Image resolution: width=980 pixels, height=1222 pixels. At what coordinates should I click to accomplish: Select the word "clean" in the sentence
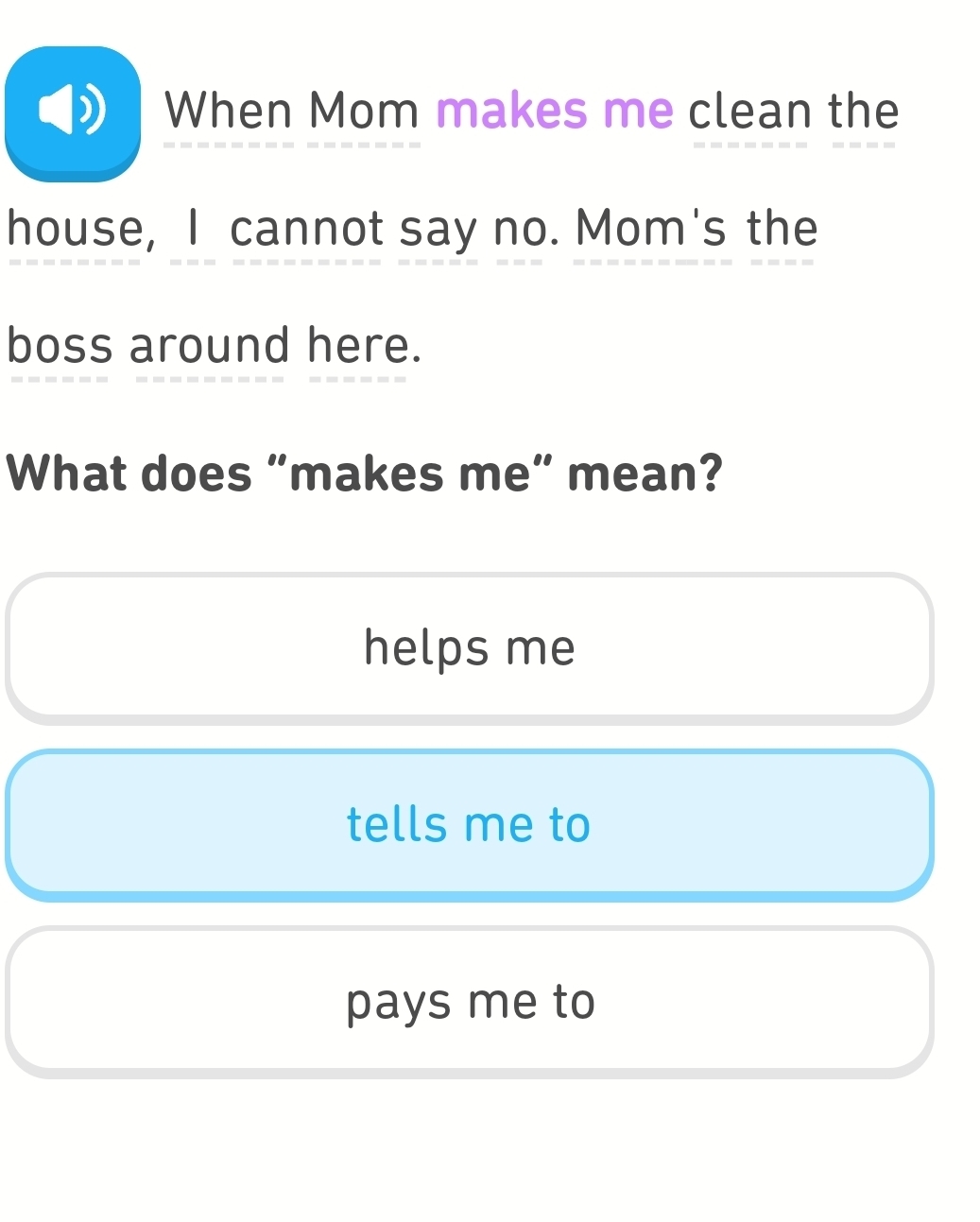(x=748, y=111)
